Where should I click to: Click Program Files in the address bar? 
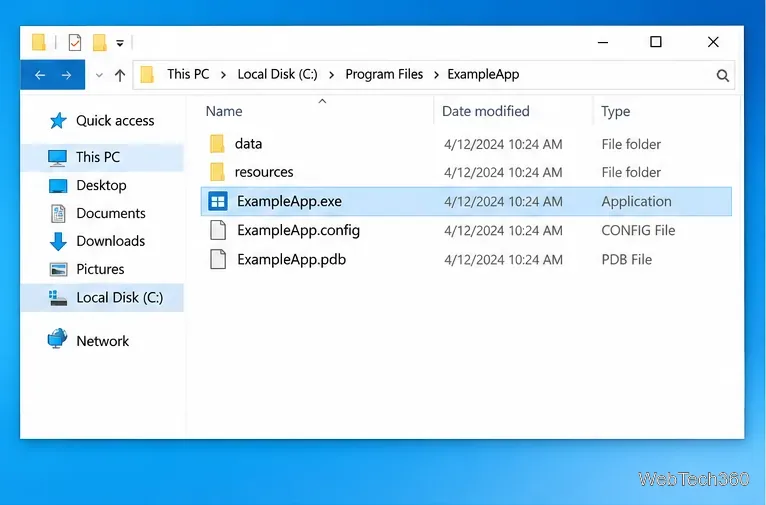point(384,74)
